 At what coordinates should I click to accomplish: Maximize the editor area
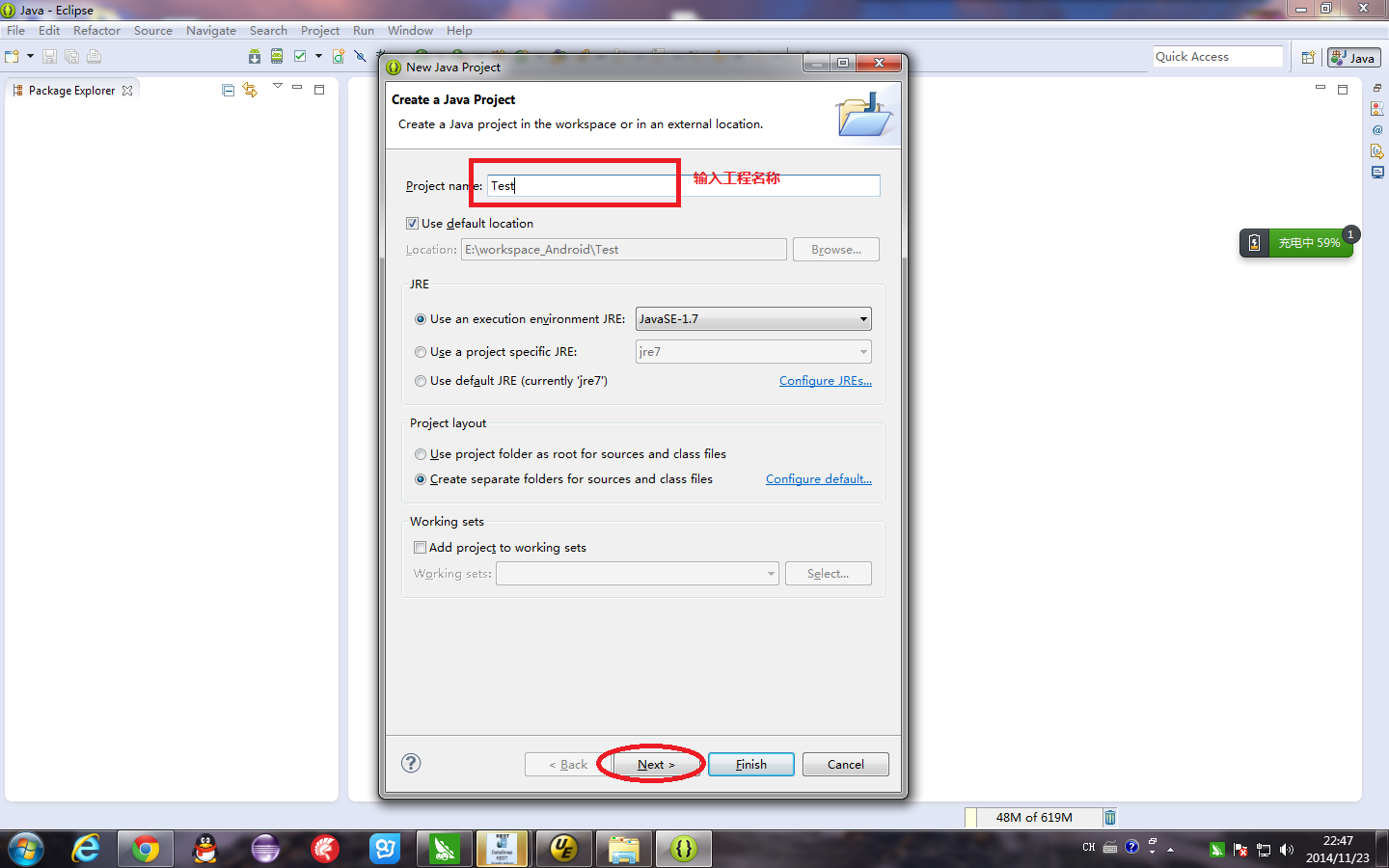click(1343, 90)
